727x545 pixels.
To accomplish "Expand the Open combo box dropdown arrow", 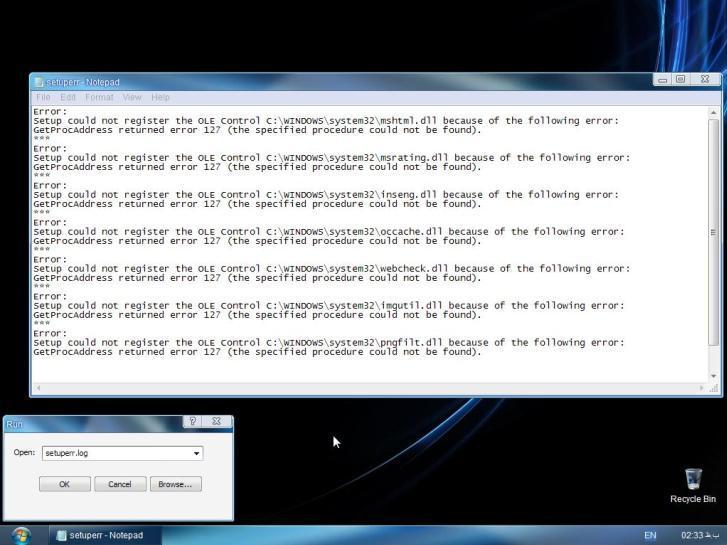I will pyautogui.click(x=197, y=453).
